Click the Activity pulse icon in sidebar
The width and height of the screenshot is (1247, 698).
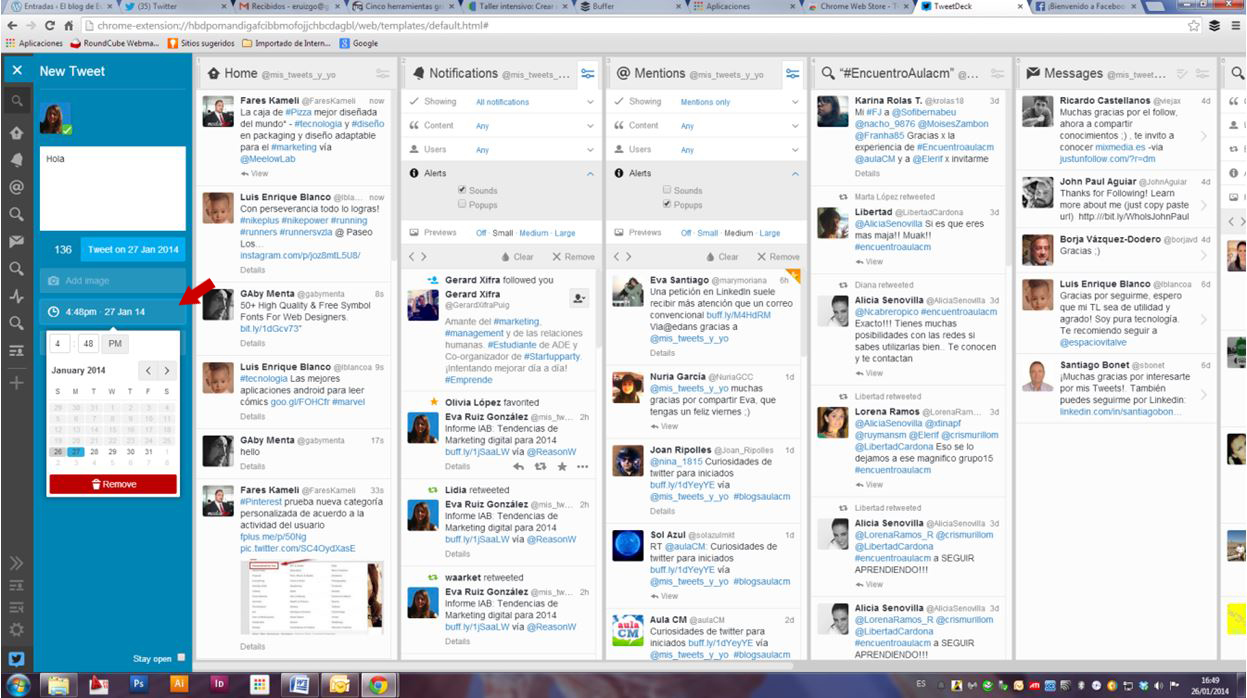click(x=17, y=296)
